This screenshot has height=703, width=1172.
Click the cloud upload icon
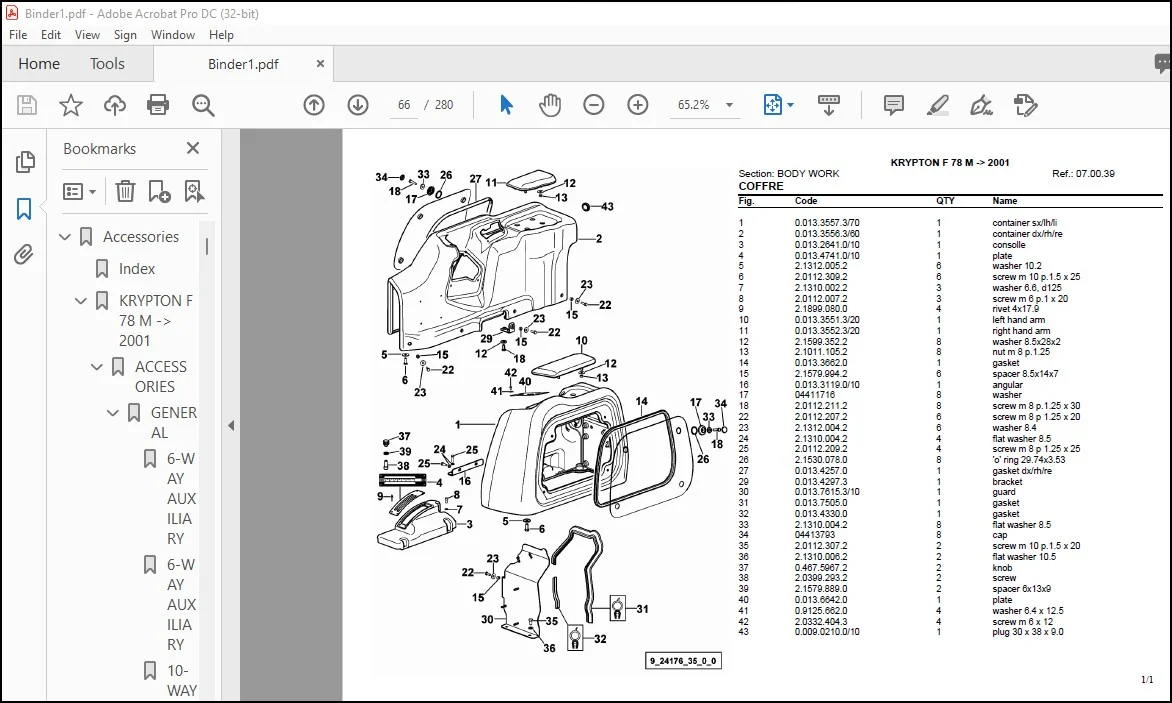(x=114, y=105)
